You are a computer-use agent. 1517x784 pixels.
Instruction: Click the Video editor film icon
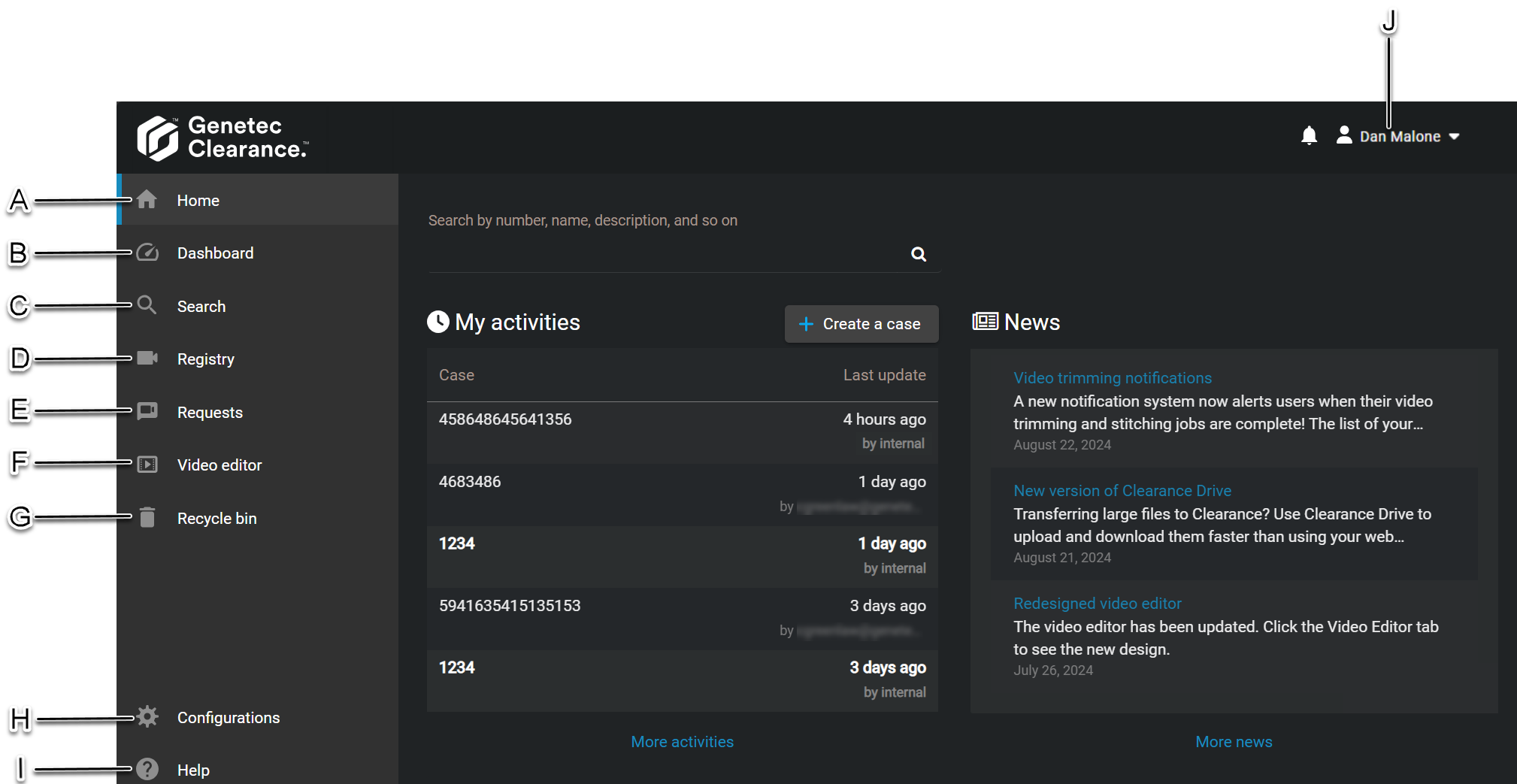click(147, 465)
